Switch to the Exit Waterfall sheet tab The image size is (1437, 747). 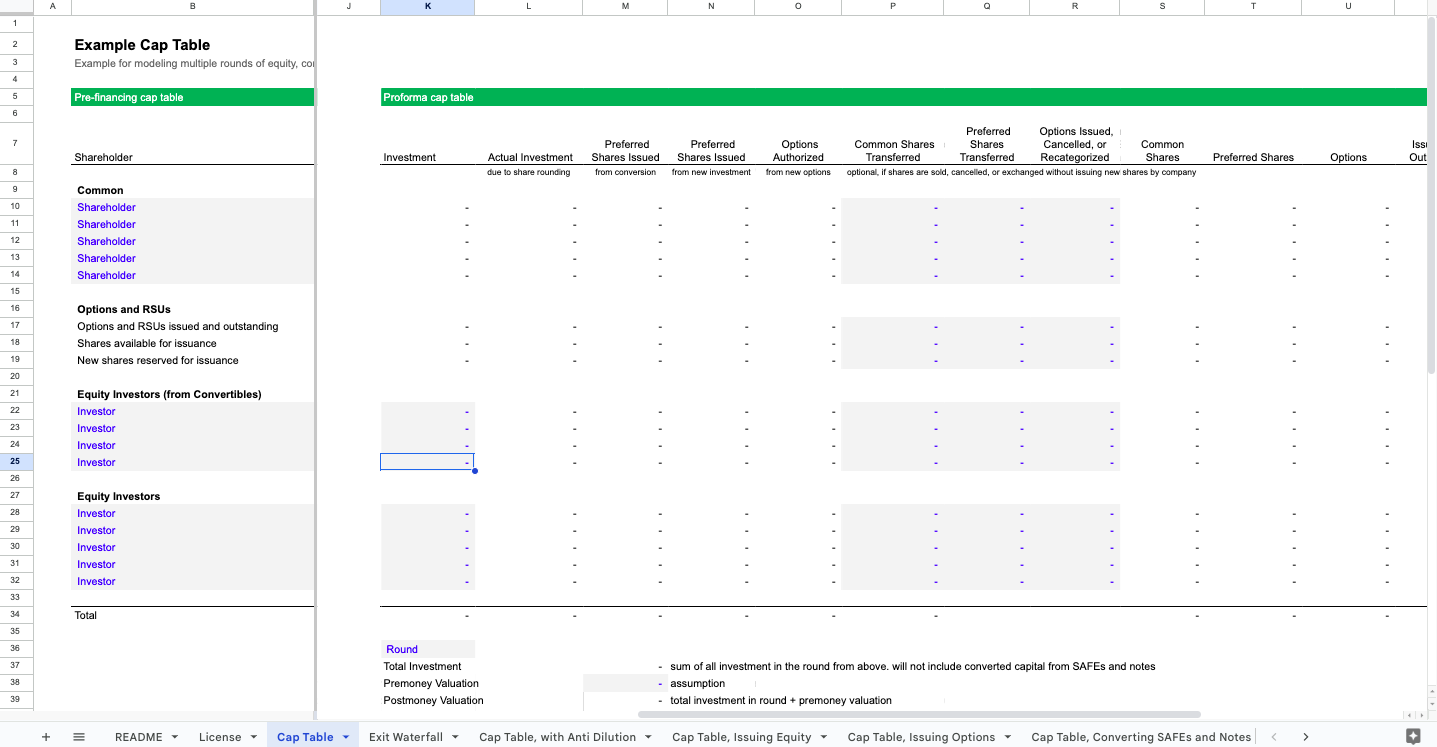click(406, 737)
